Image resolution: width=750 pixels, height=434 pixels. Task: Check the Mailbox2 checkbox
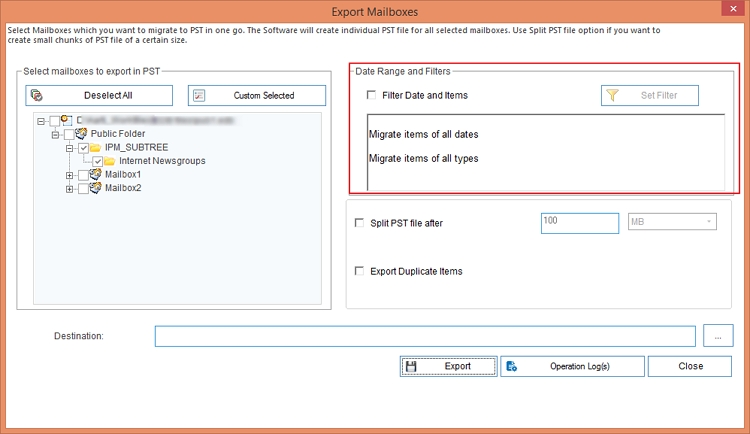click(83, 189)
